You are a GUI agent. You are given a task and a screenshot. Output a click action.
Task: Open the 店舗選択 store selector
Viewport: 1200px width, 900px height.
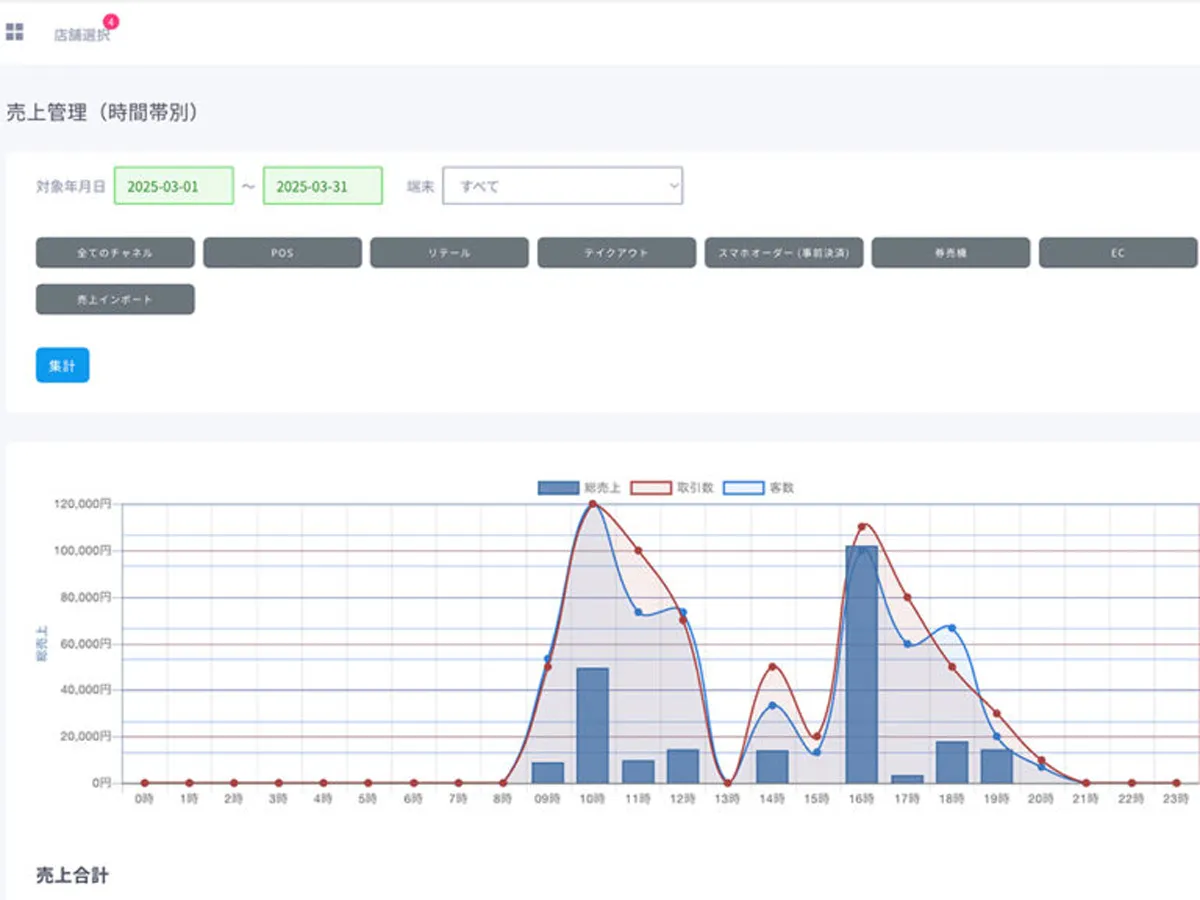(x=81, y=35)
